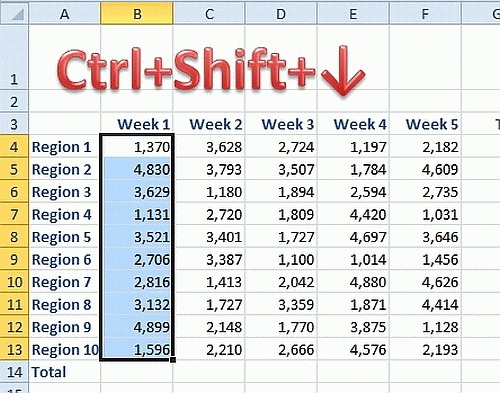Click the Week 1 header cell

pos(137,124)
